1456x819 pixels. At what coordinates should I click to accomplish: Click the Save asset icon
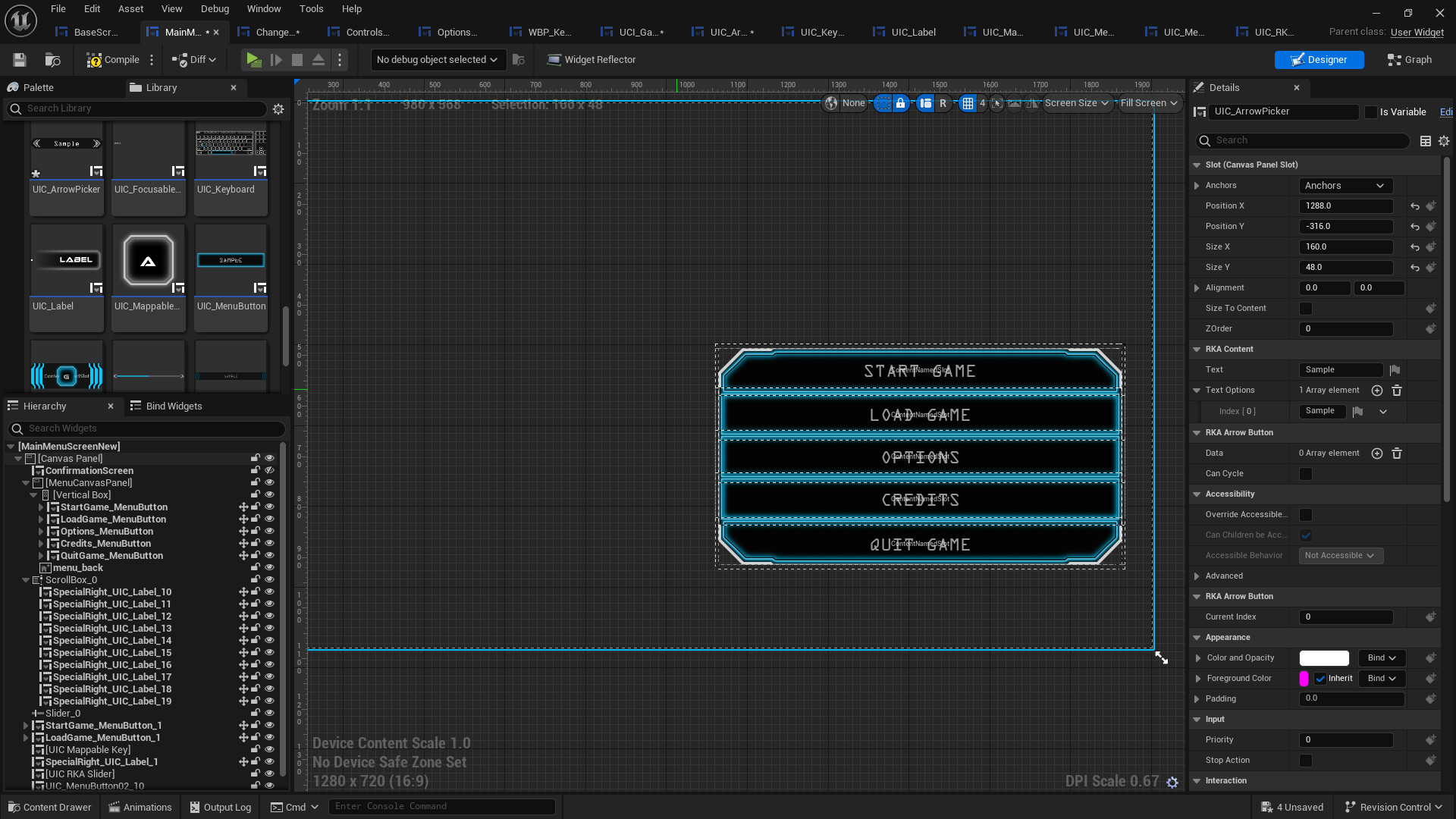pos(20,60)
